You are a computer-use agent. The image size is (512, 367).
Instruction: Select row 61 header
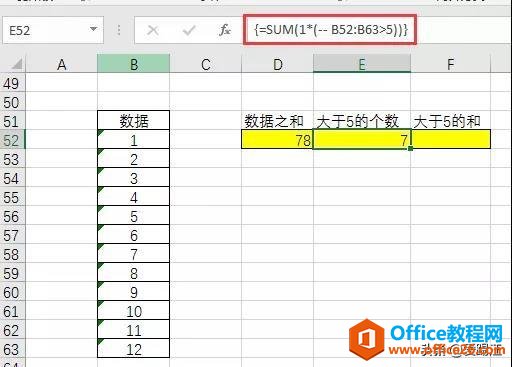pos(12,311)
